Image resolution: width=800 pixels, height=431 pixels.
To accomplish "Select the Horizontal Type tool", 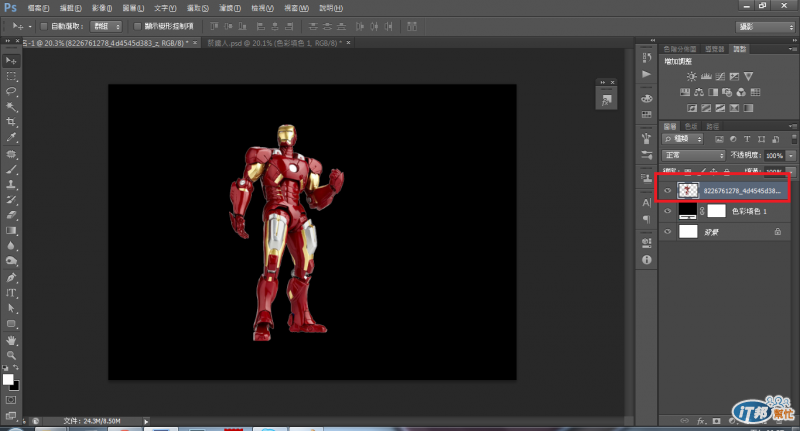I will (12, 293).
